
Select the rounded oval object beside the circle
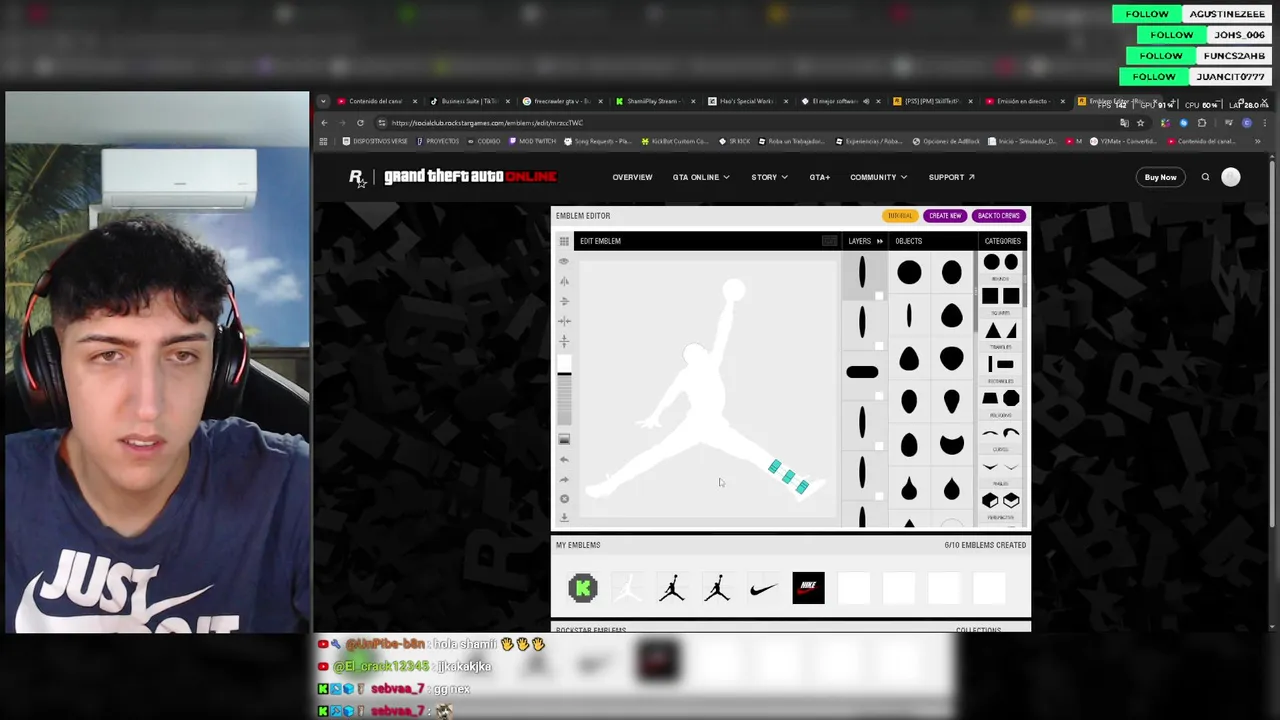tap(951, 273)
